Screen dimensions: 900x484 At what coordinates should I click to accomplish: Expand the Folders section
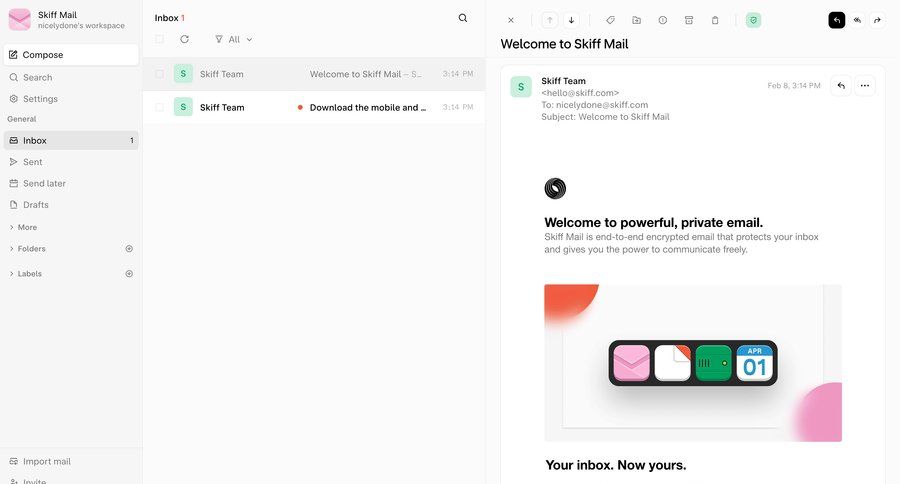pyautogui.click(x=28, y=249)
